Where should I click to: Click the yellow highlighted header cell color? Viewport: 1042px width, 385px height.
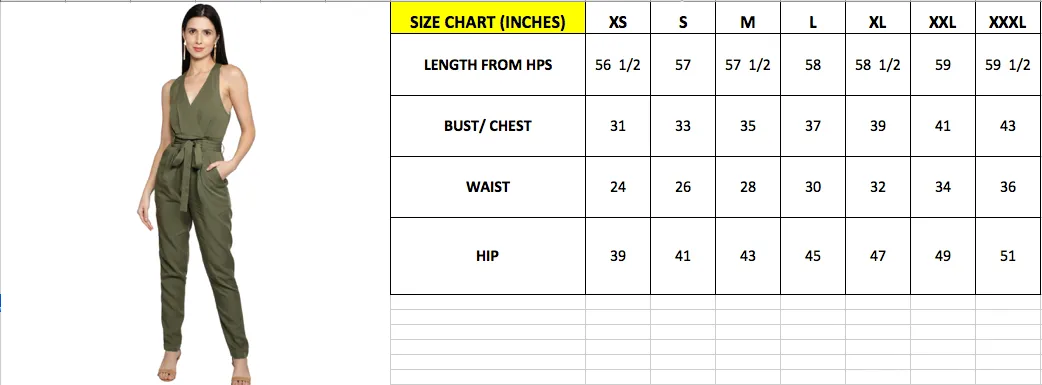488,18
